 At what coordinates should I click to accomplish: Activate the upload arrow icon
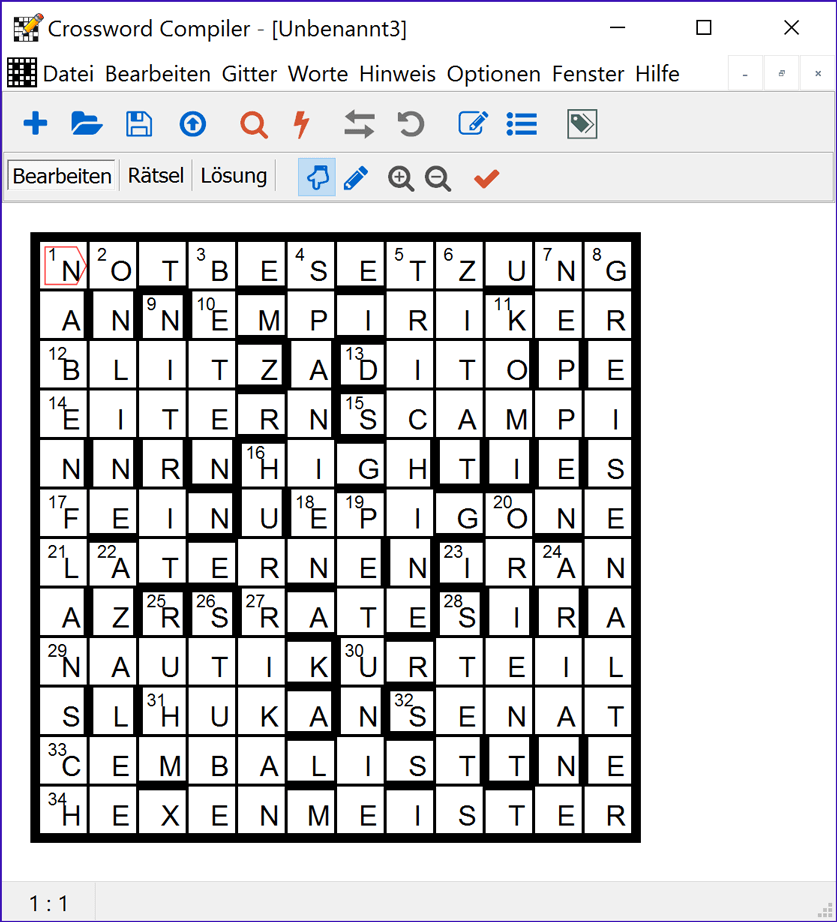pos(192,124)
